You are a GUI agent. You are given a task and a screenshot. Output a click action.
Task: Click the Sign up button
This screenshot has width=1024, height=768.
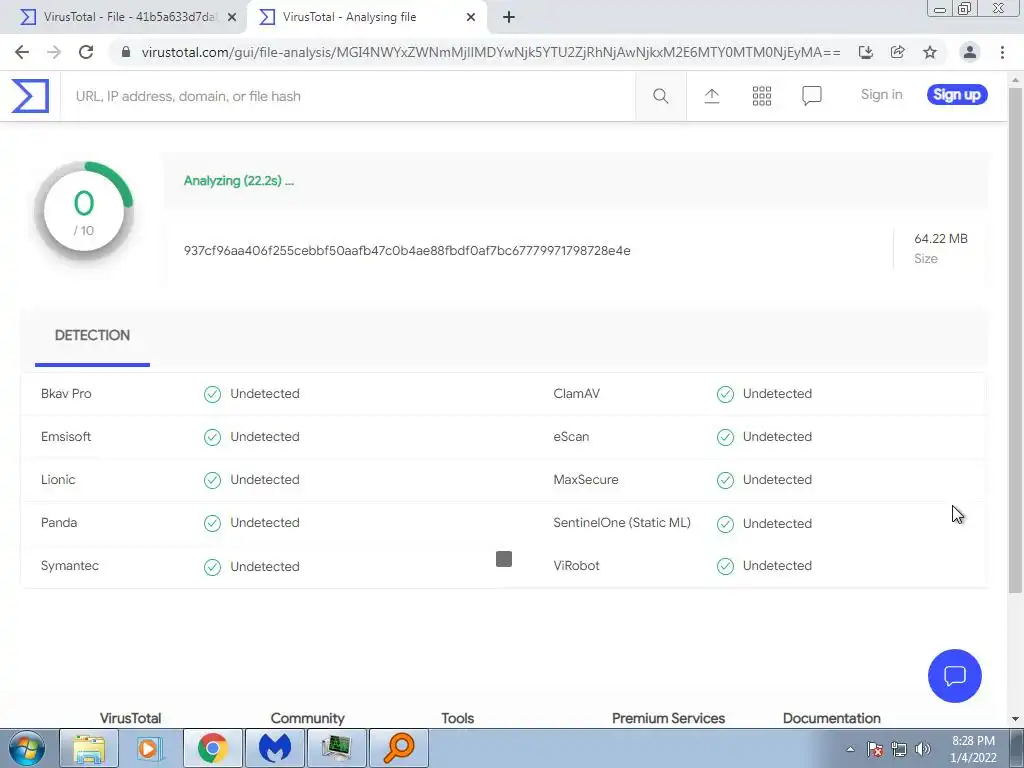(x=957, y=95)
